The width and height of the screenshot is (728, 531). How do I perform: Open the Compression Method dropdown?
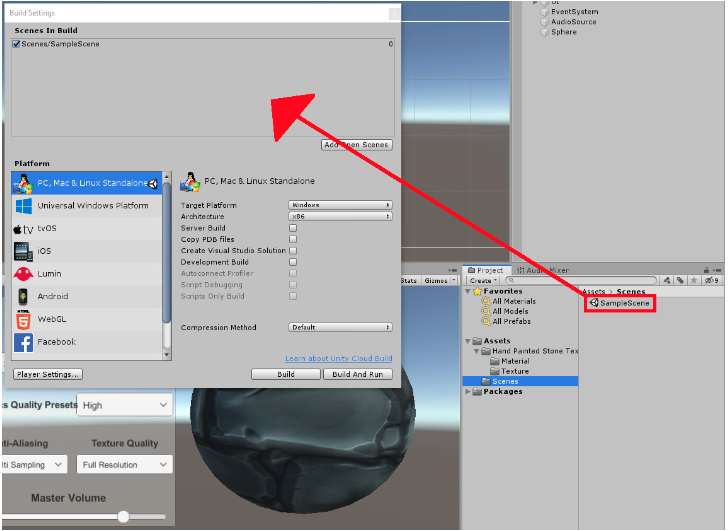340,327
